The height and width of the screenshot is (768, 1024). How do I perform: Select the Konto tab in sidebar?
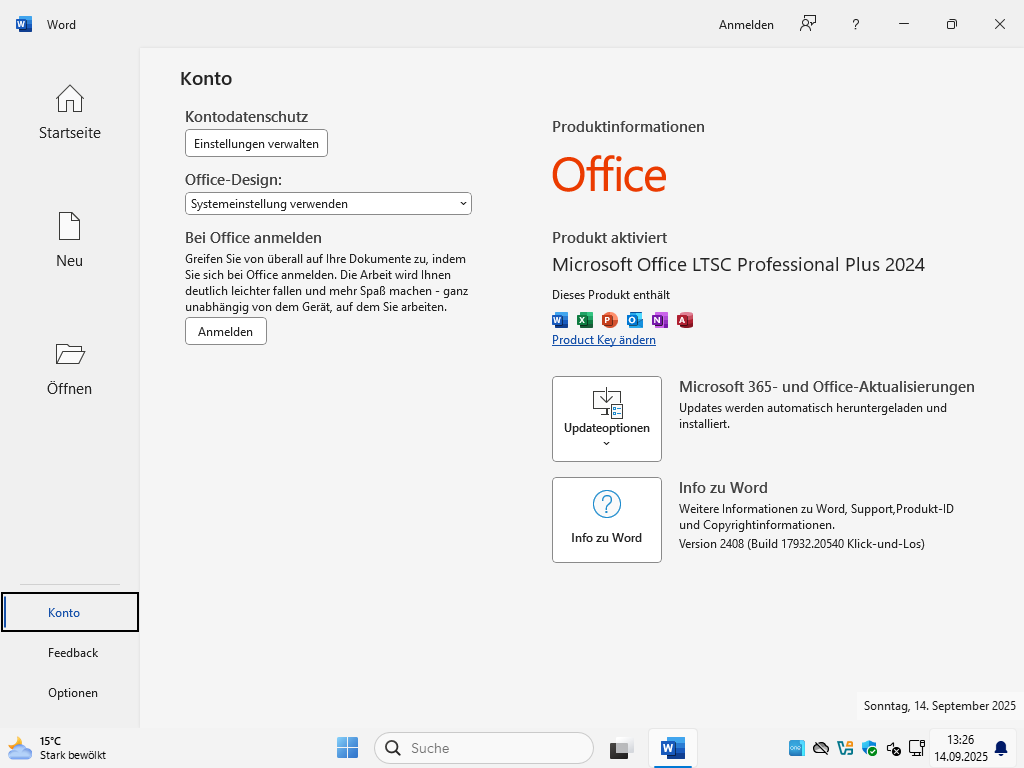pos(70,613)
